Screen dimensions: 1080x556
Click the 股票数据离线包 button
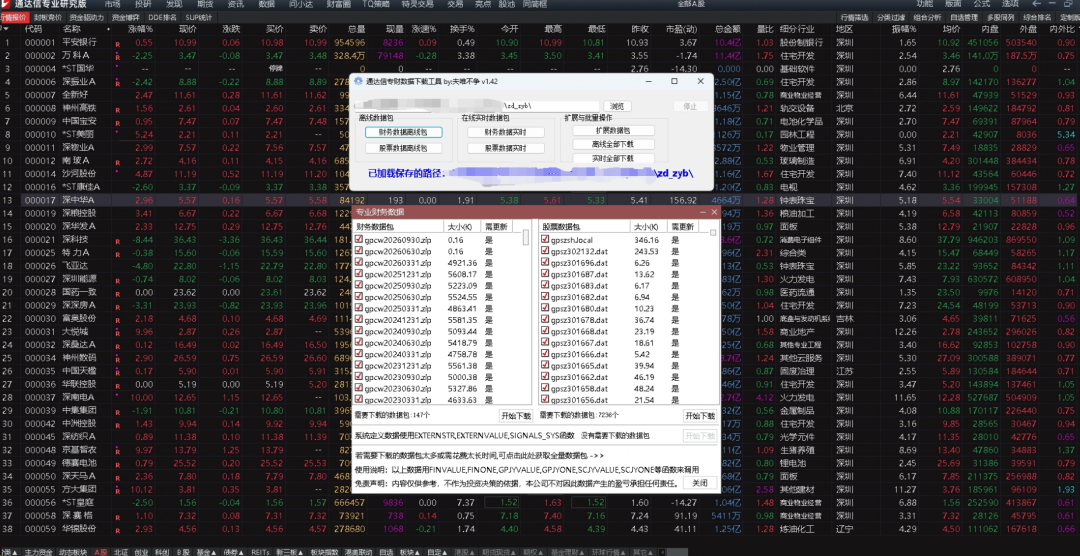pyautogui.click(x=402, y=148)
